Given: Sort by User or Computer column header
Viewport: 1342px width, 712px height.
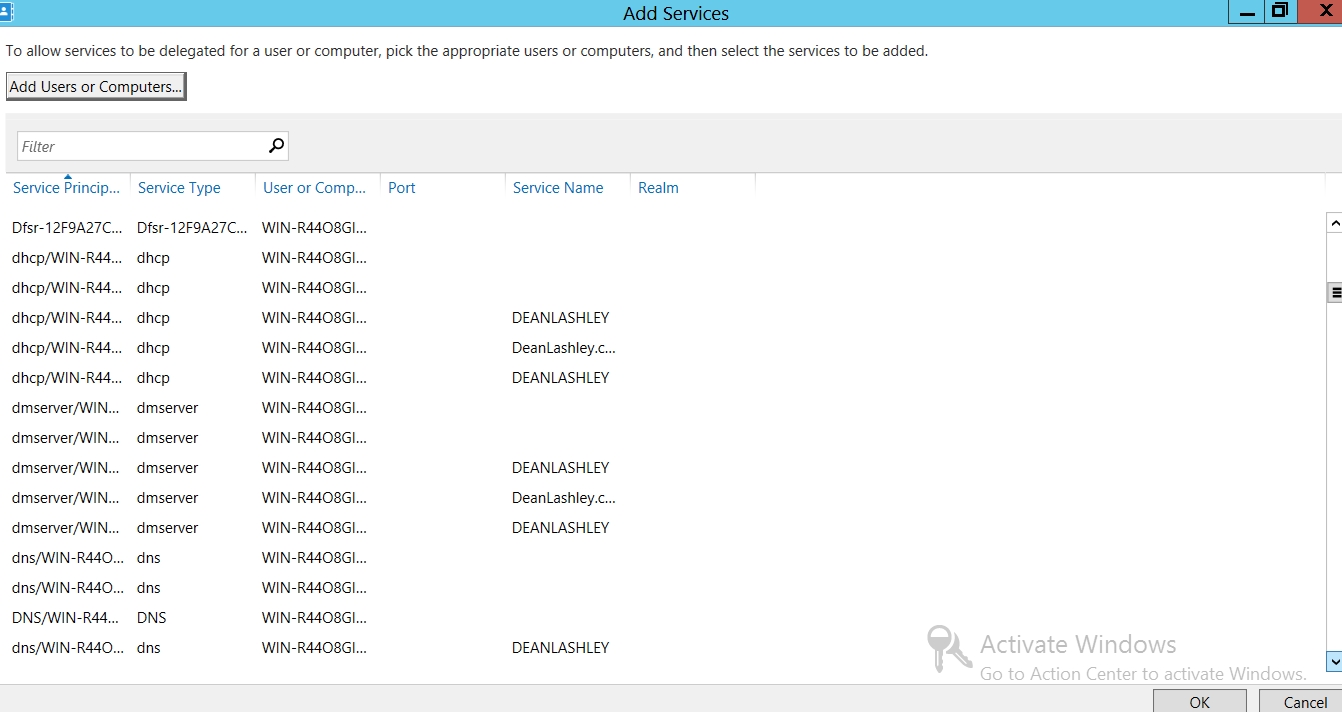Looking at the screenshot, I should click(314, 188).
